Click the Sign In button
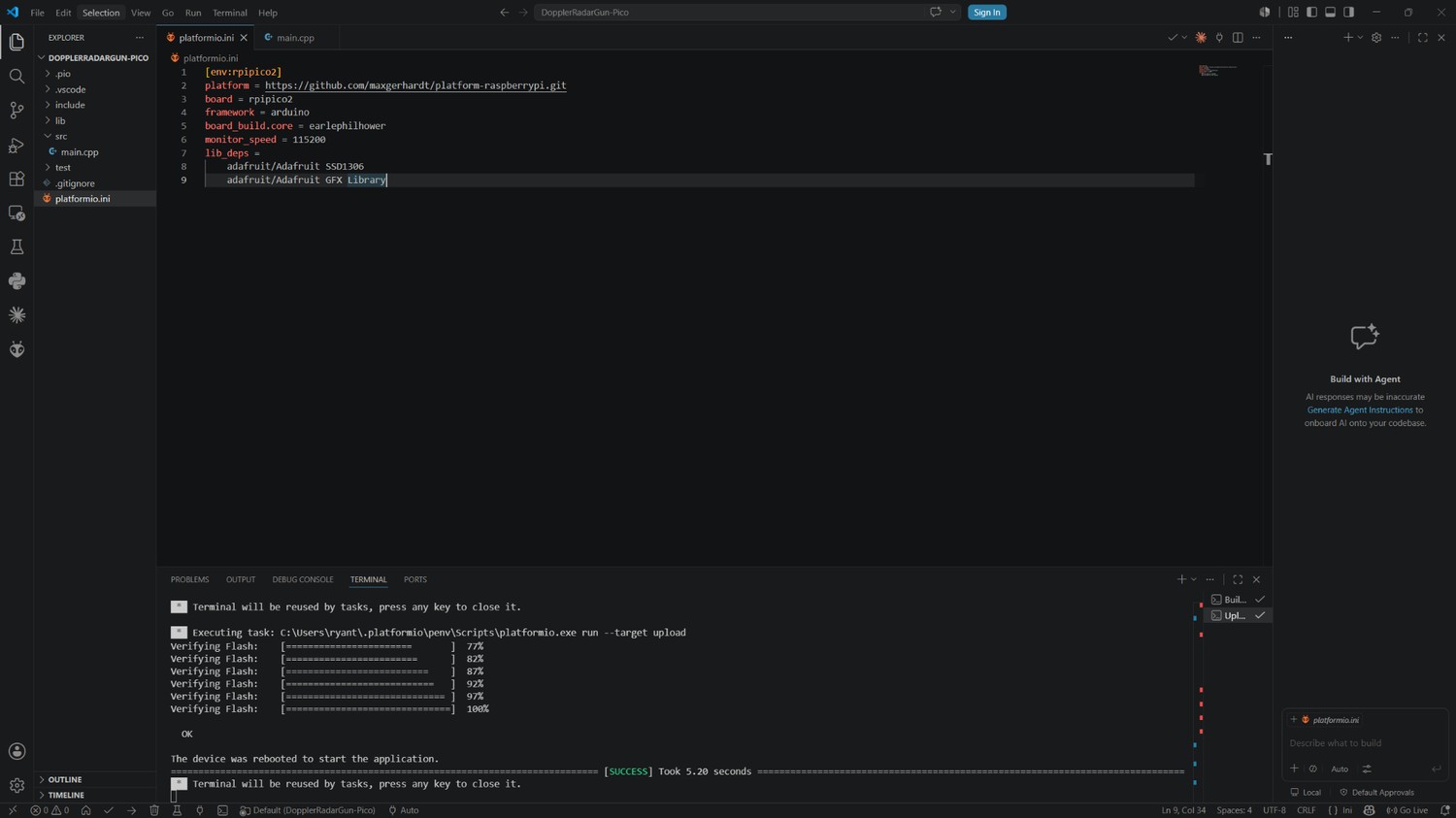Screen dimensions: 1456x818 pos(986,13)
